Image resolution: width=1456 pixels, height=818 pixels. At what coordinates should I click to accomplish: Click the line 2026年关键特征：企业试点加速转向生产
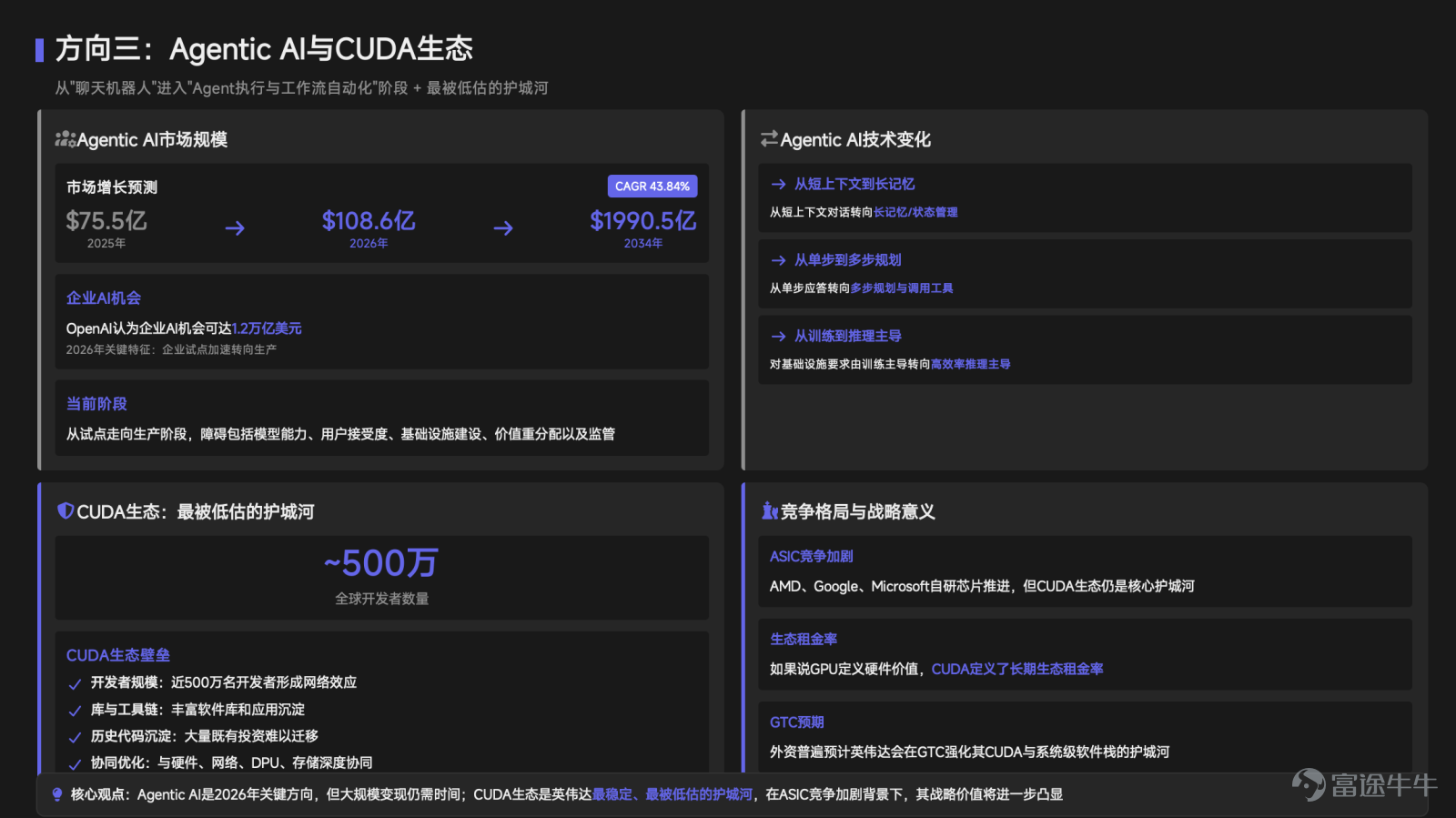(171, 349)
